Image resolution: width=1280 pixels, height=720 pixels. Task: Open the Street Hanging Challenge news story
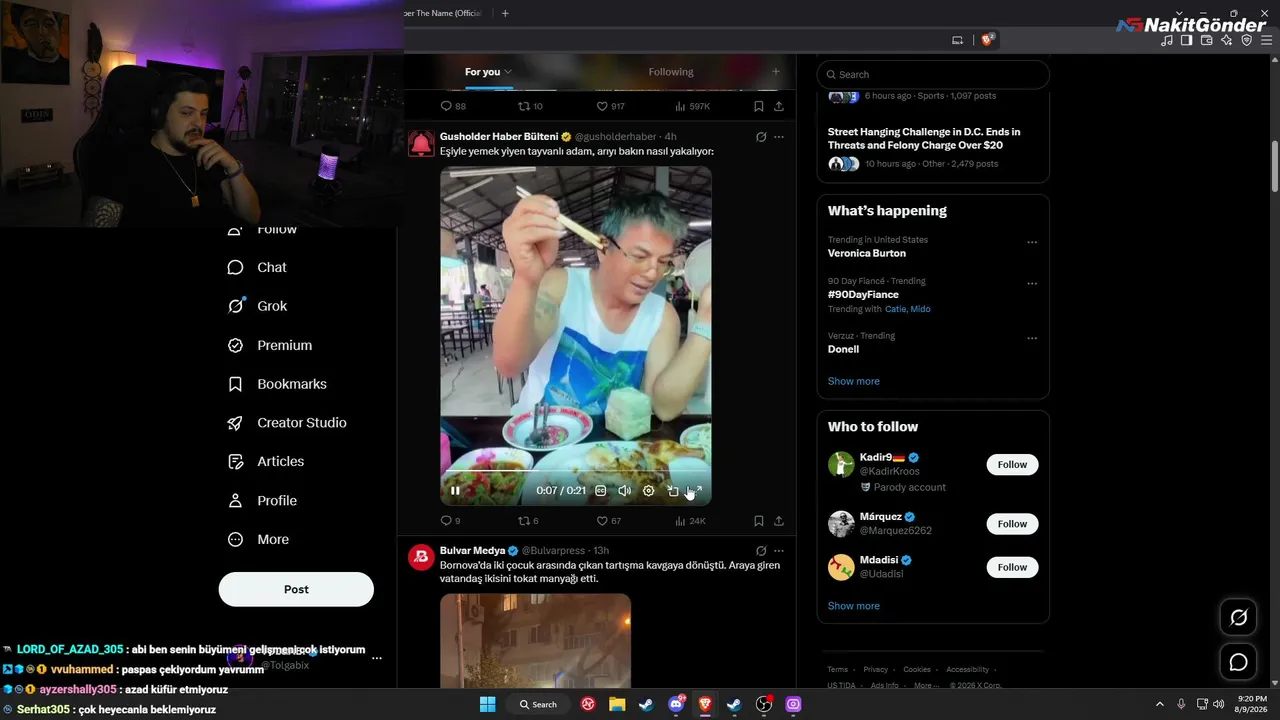924,138
